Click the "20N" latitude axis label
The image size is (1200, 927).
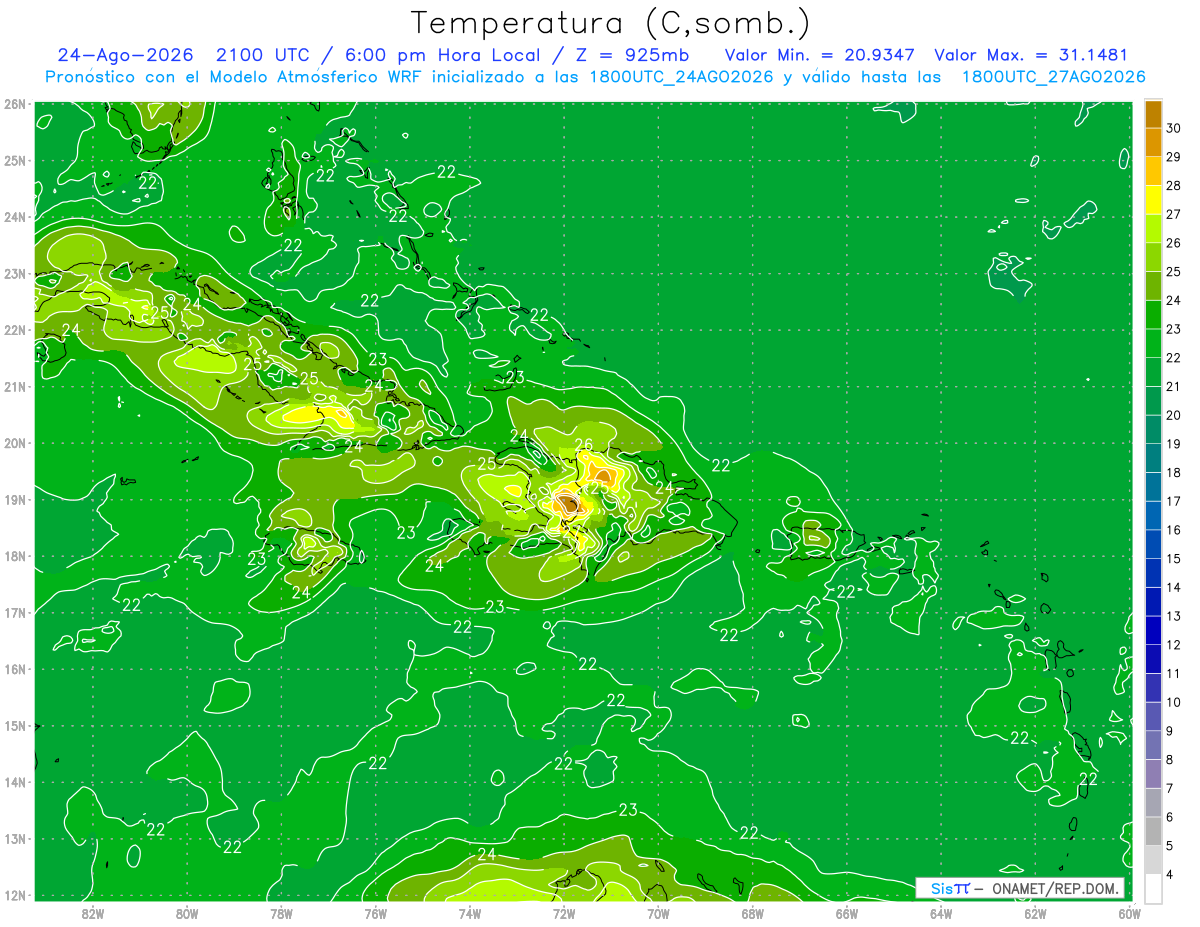point(15,443)
